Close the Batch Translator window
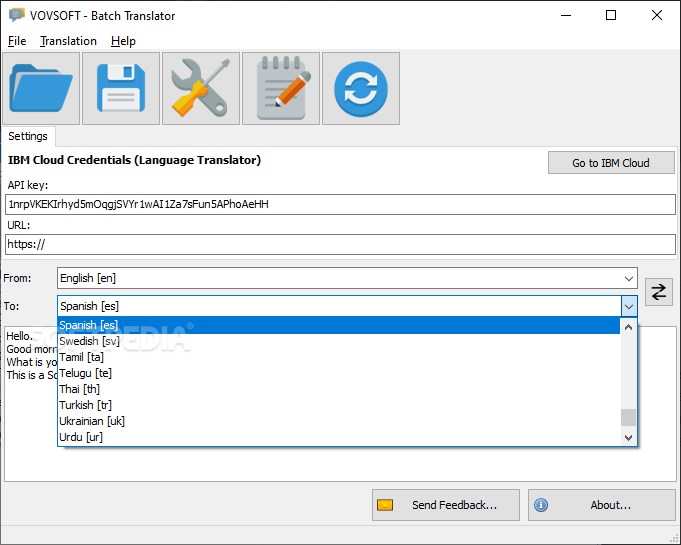Image resolution: width=681 pixels, height=545 pixels. 657,15
